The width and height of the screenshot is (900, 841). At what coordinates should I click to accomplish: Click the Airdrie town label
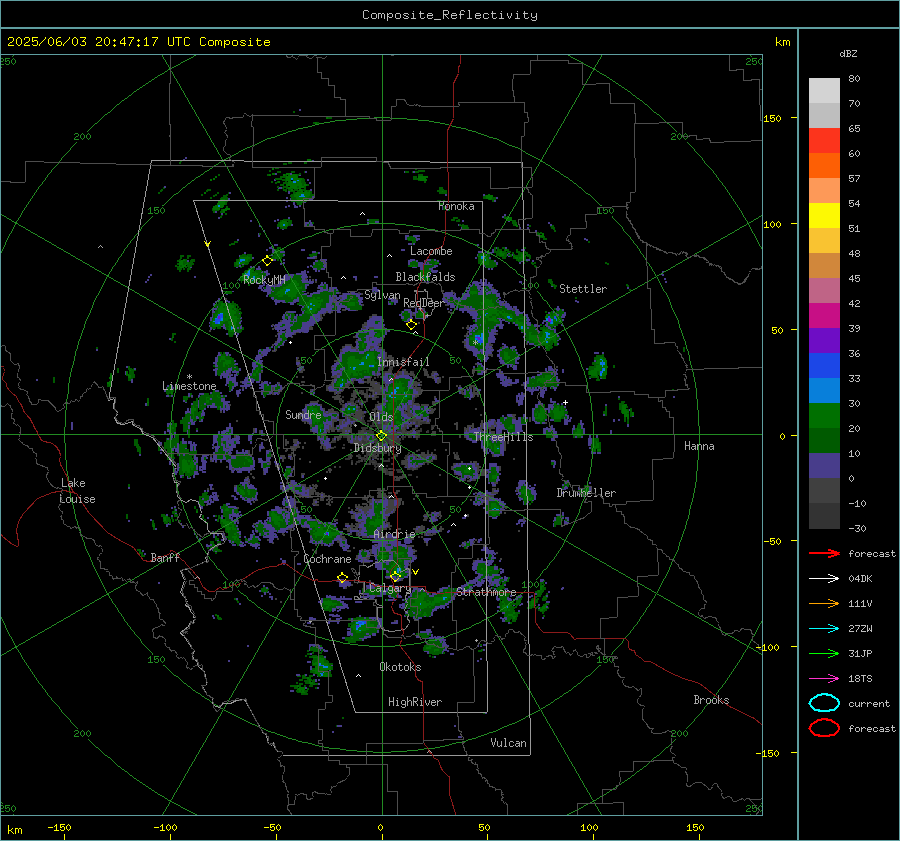[394, 534]
